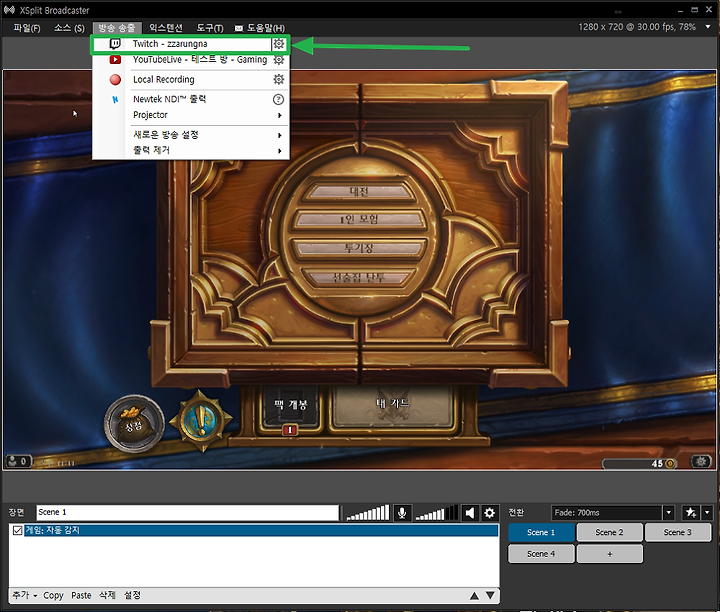Click the Twitch logo icon
720x612 pixels.
point(115,44)
